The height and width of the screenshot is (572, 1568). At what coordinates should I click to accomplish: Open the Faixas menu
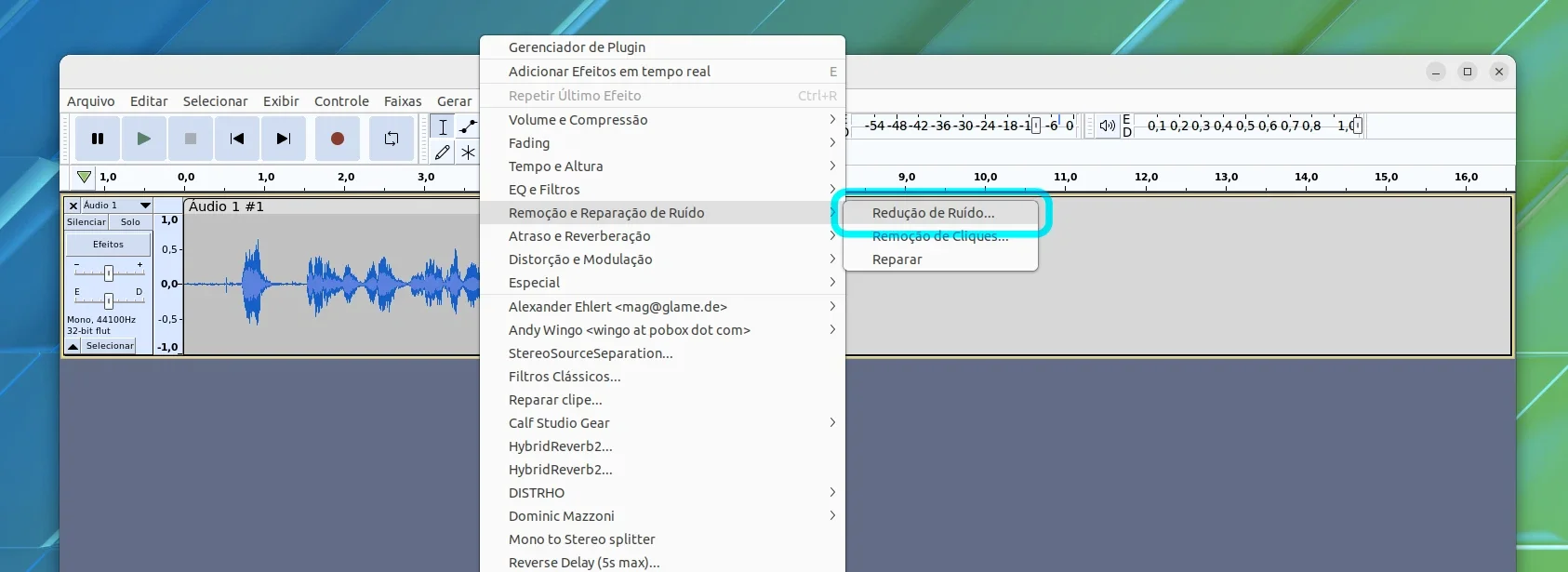tap(403, 101)
